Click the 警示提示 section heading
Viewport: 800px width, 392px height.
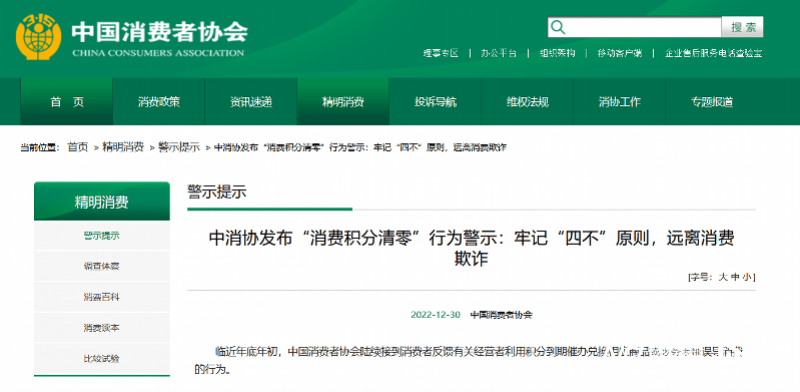click(x=217, y=192)
